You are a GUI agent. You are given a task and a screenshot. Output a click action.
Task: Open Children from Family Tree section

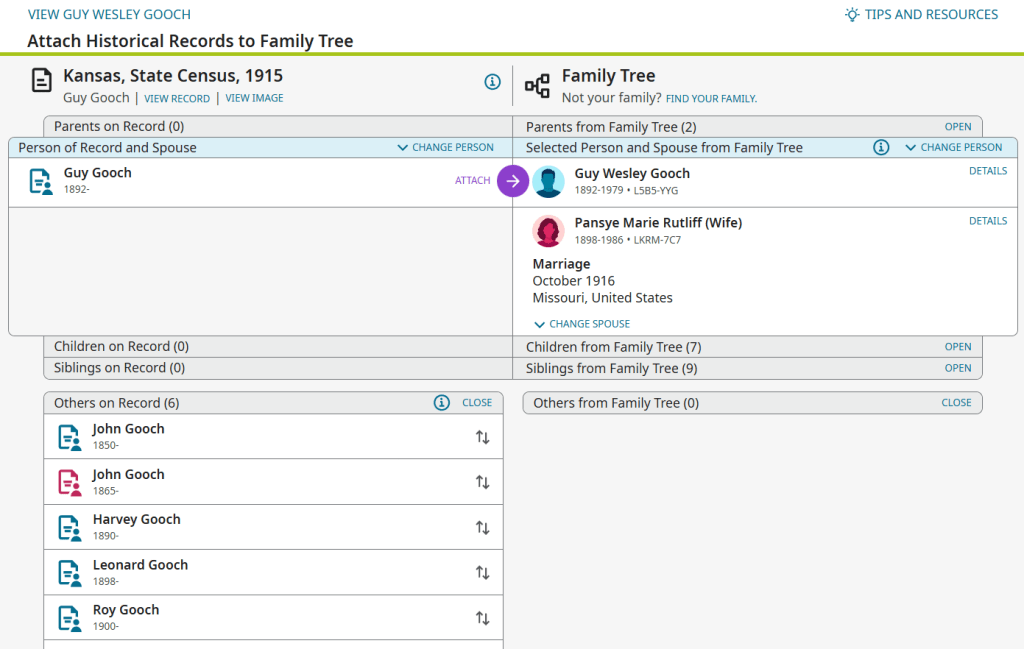pyautogui.click(x=957, y=347)
